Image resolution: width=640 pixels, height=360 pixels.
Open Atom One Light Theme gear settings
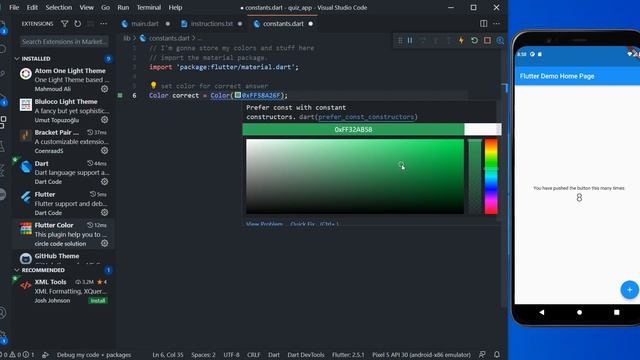[104, 89]
